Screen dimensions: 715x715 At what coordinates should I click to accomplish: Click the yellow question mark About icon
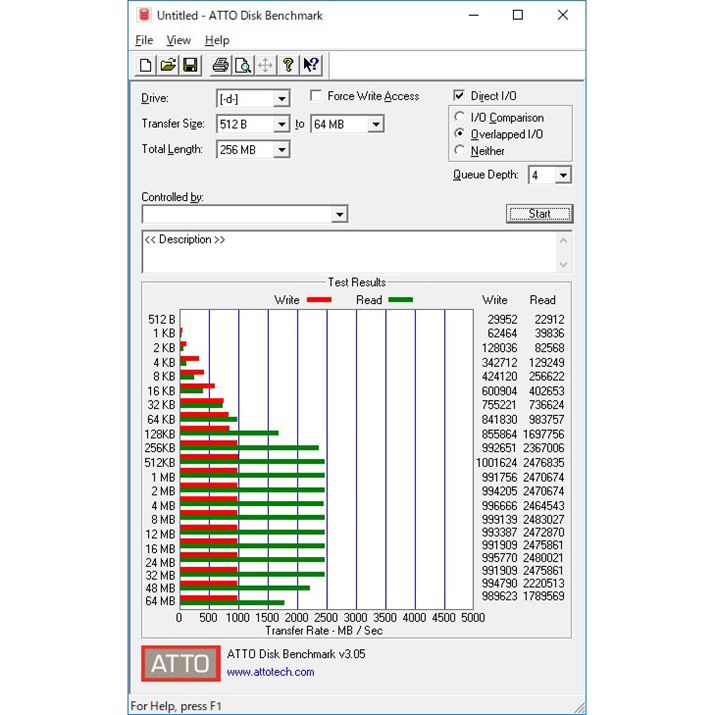coord(288,66)
